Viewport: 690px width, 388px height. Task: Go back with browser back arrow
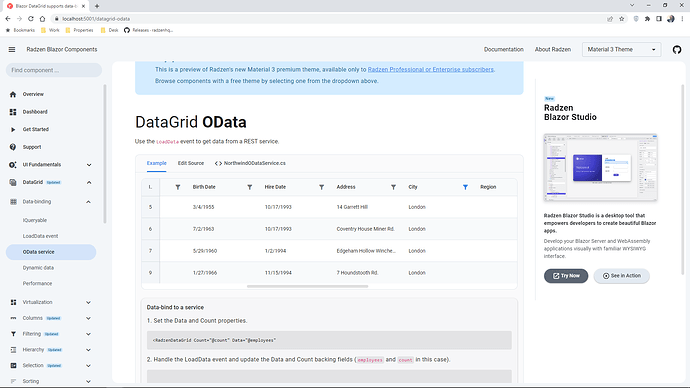point(8,18)
